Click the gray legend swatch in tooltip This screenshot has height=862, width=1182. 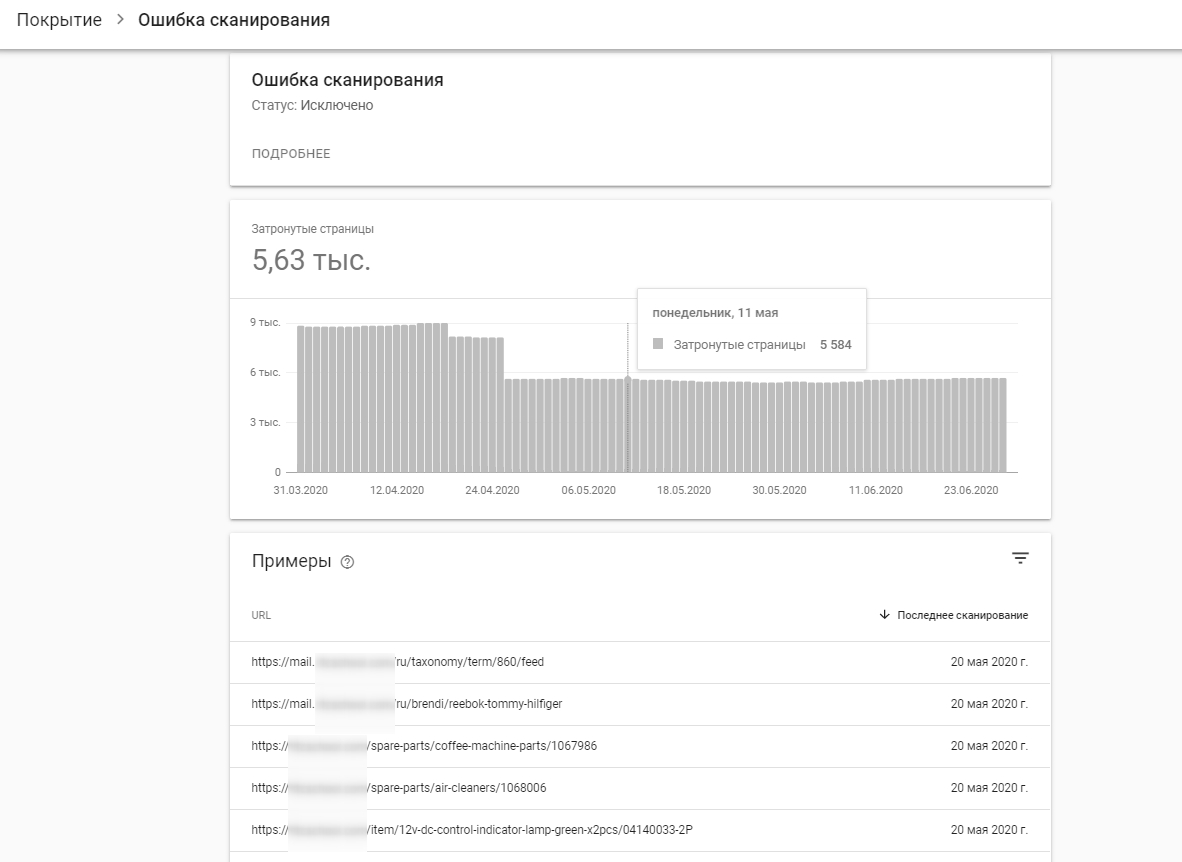658,344
